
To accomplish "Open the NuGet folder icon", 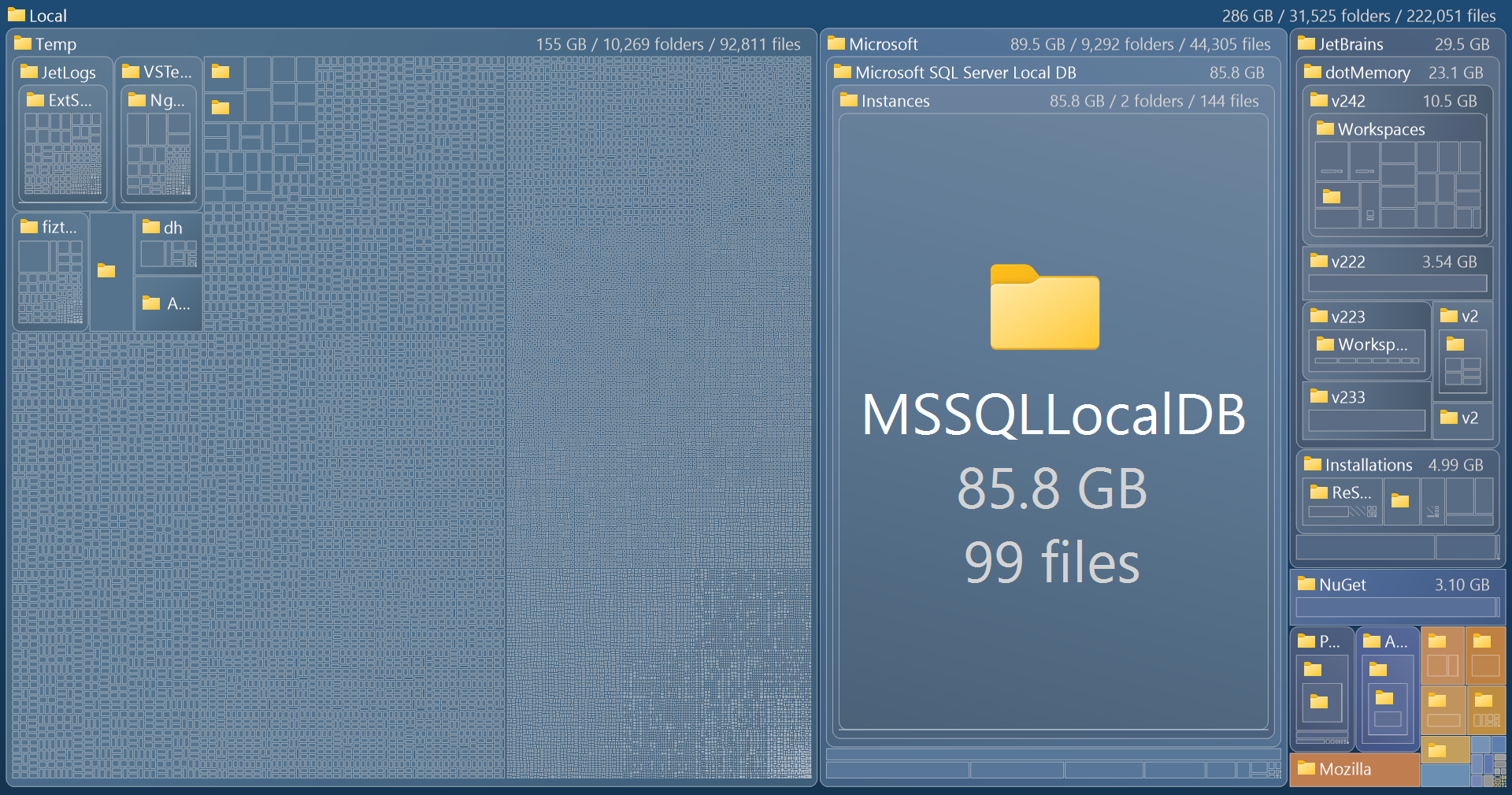I will pyautogui.click(x=1306, y=584).
